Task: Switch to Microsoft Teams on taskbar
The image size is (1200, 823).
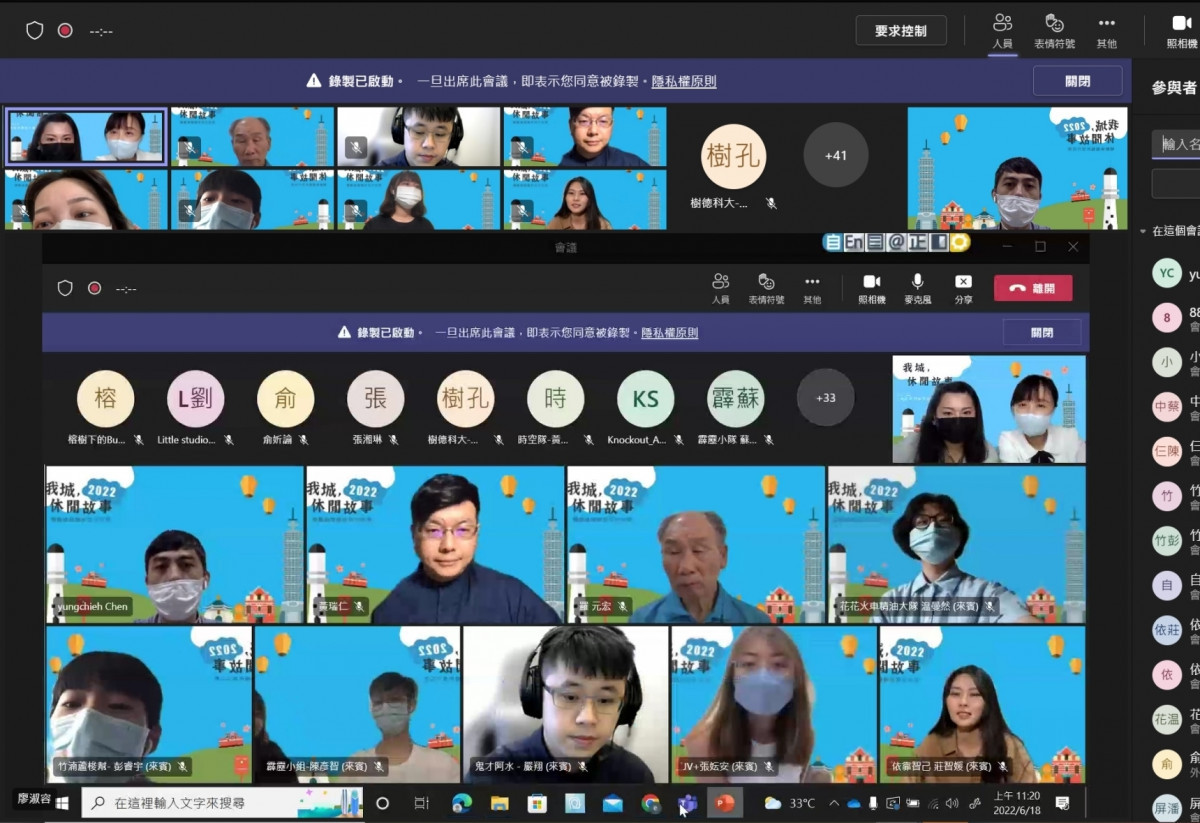Action: tap(688, 803)
